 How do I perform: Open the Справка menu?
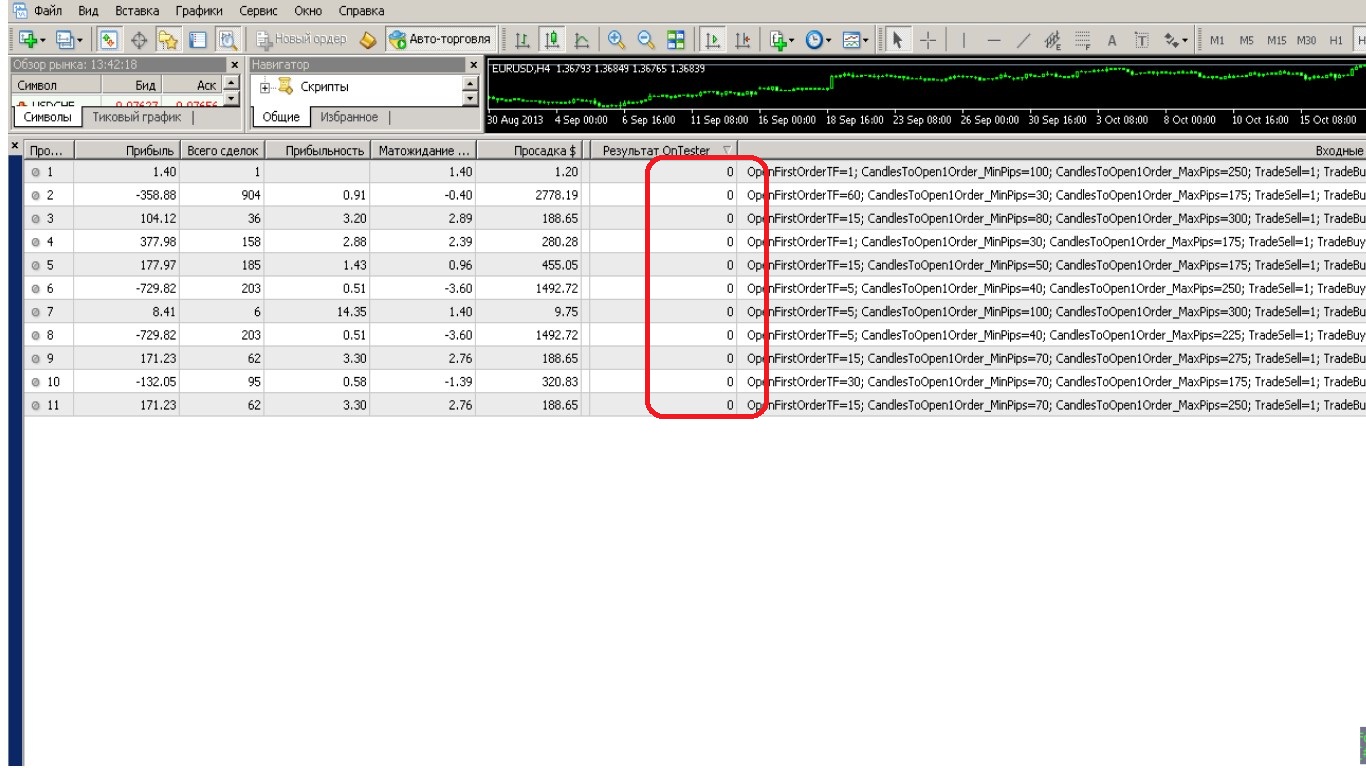pos(361,11)
